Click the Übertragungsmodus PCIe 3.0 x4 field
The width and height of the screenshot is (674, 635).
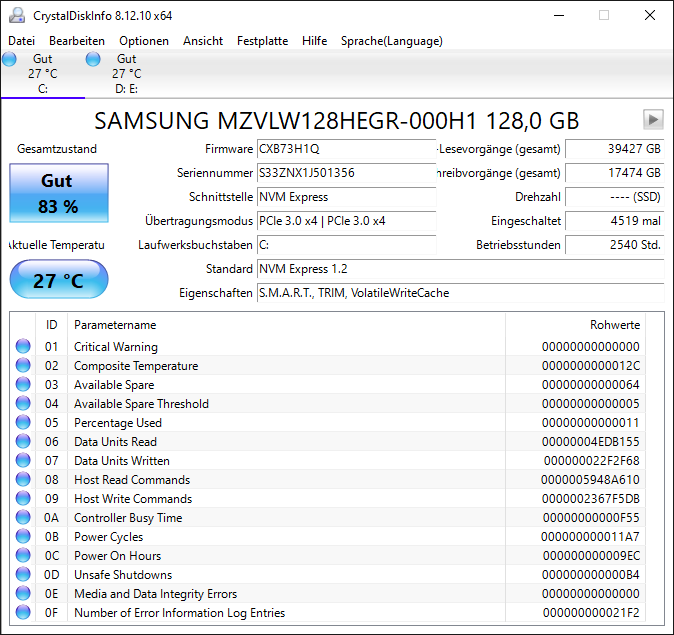346,221
